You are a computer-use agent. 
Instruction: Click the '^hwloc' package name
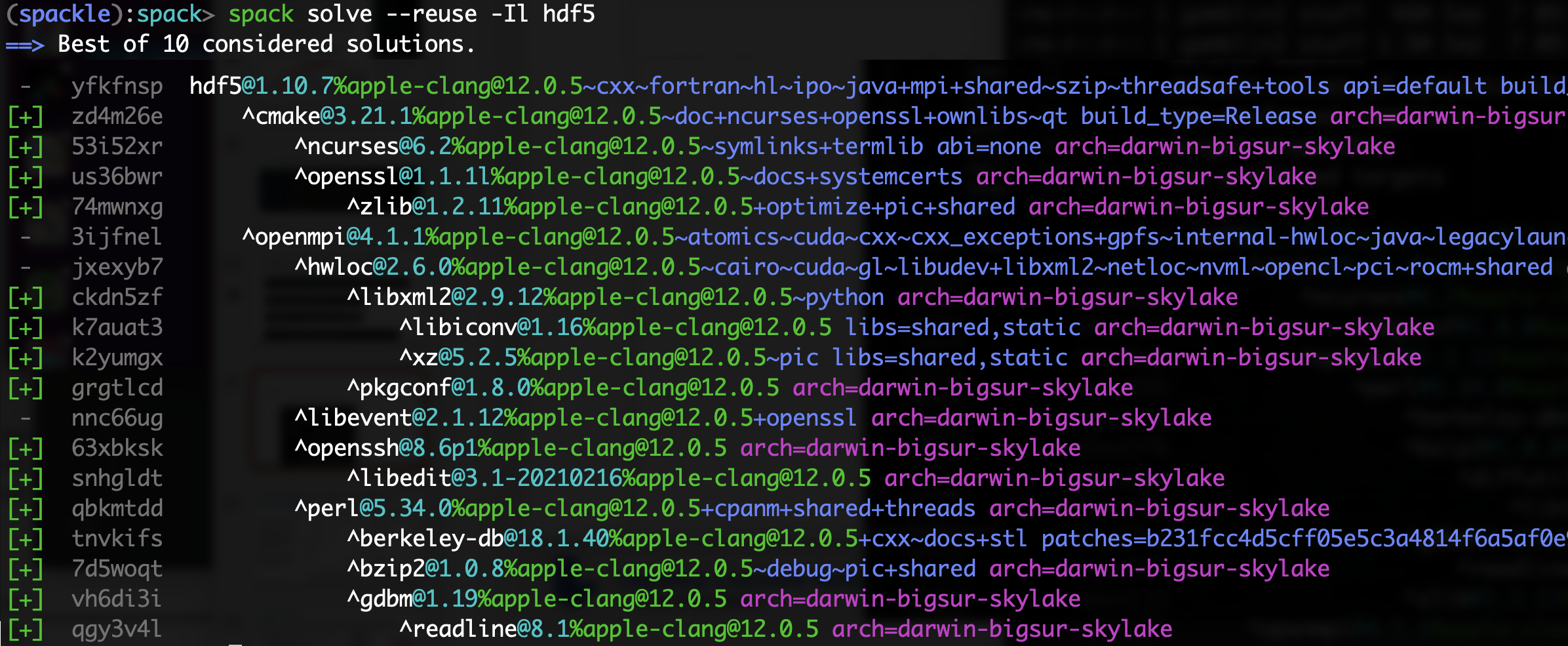click(333, 267)
